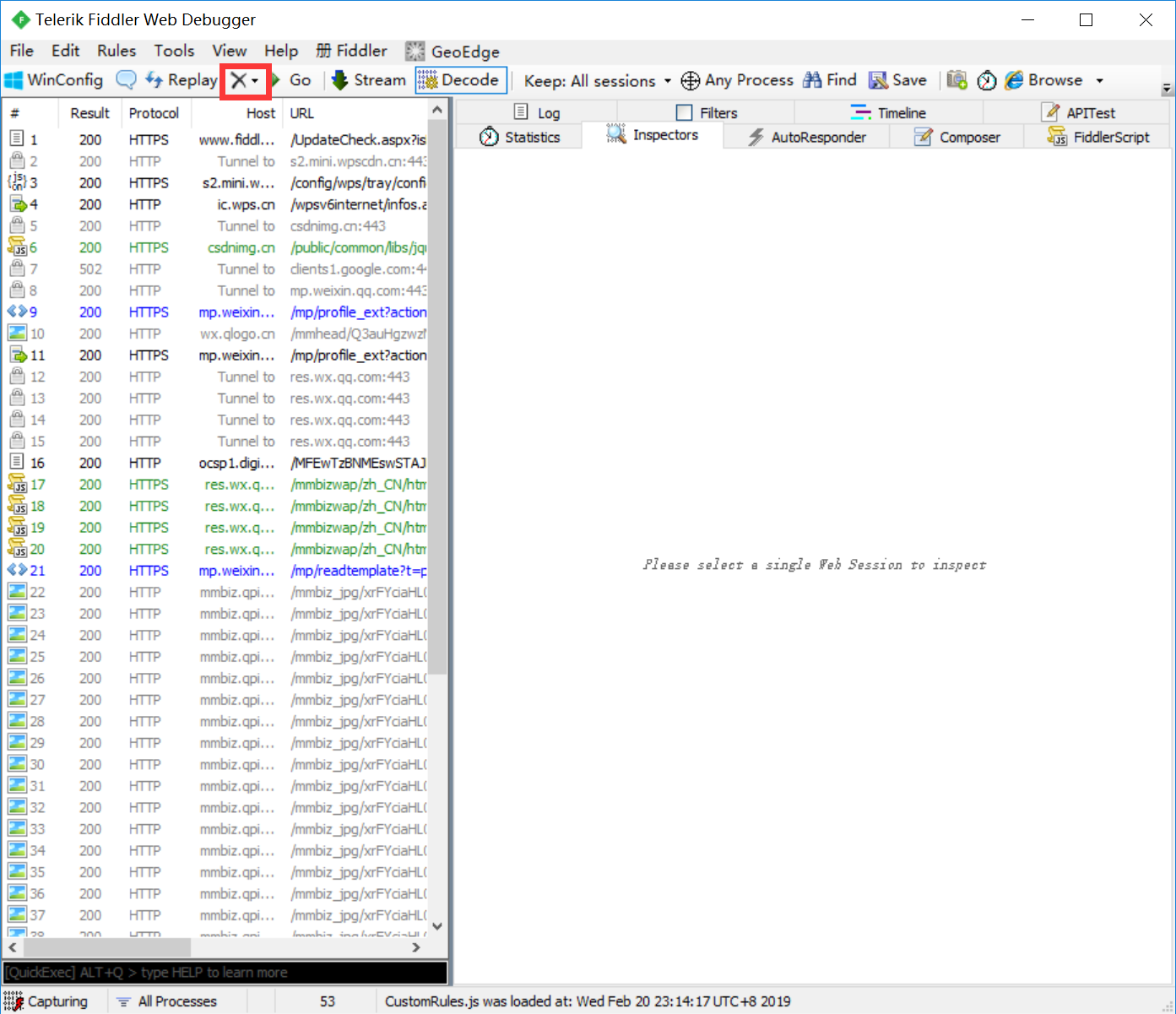Switch to the Statistics tab

519,137
